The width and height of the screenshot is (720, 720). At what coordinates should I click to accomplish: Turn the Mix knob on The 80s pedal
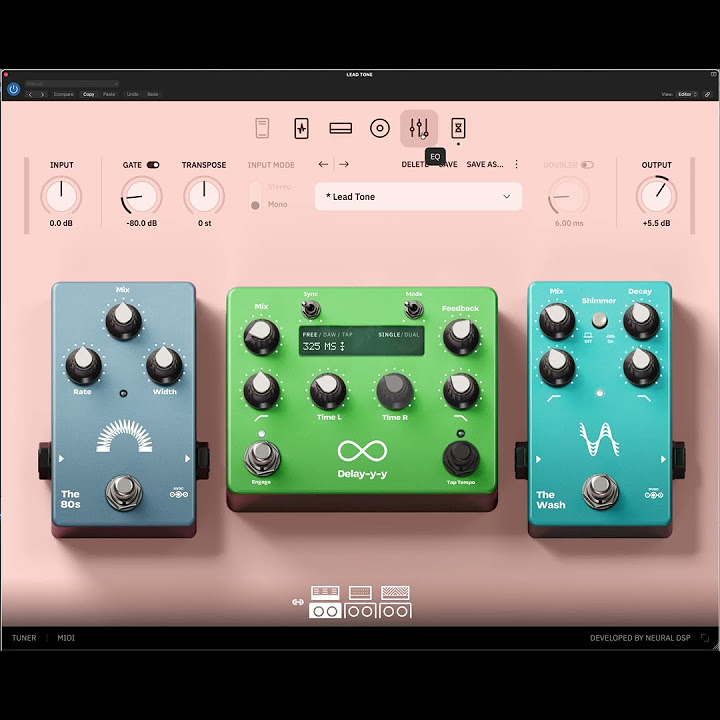click(x=123, y=320)
